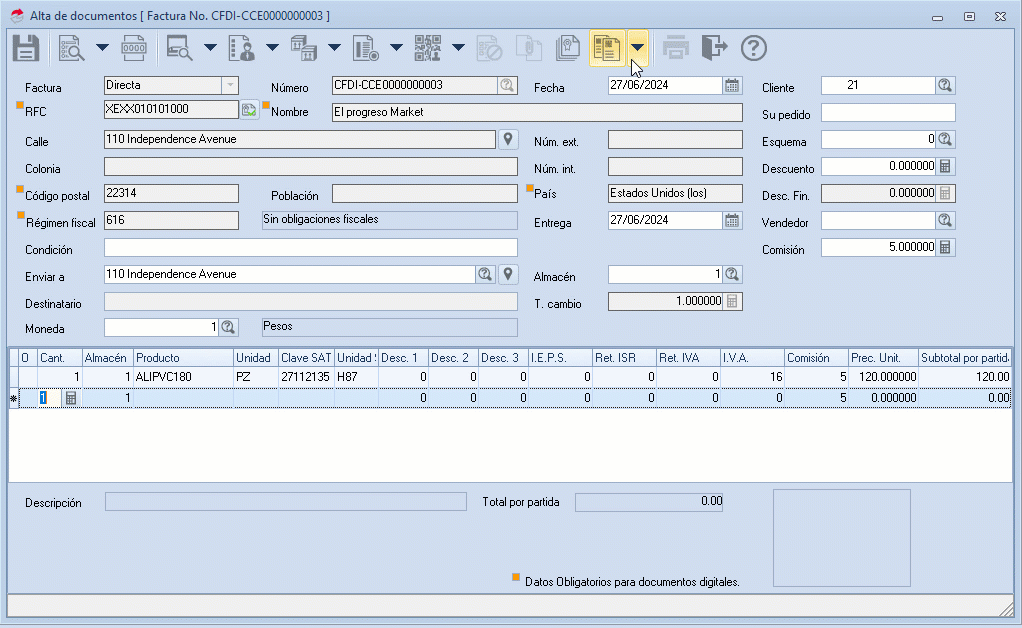The height and width of the screenshot is (628, 1022).
Task: Open the Entrega date calendar icon
Action: 732,220
